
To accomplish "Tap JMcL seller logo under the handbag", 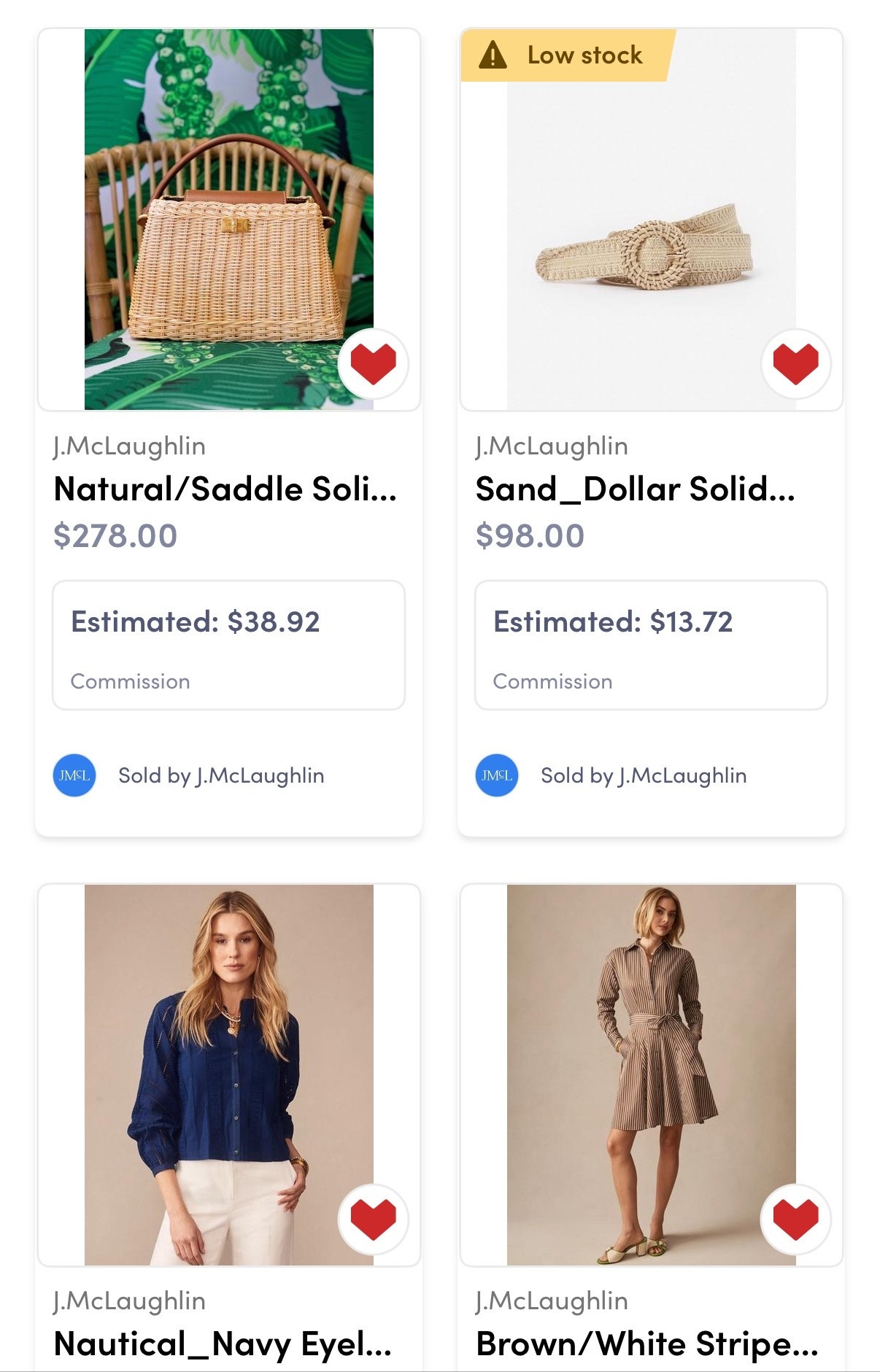I will coord(74,775).
